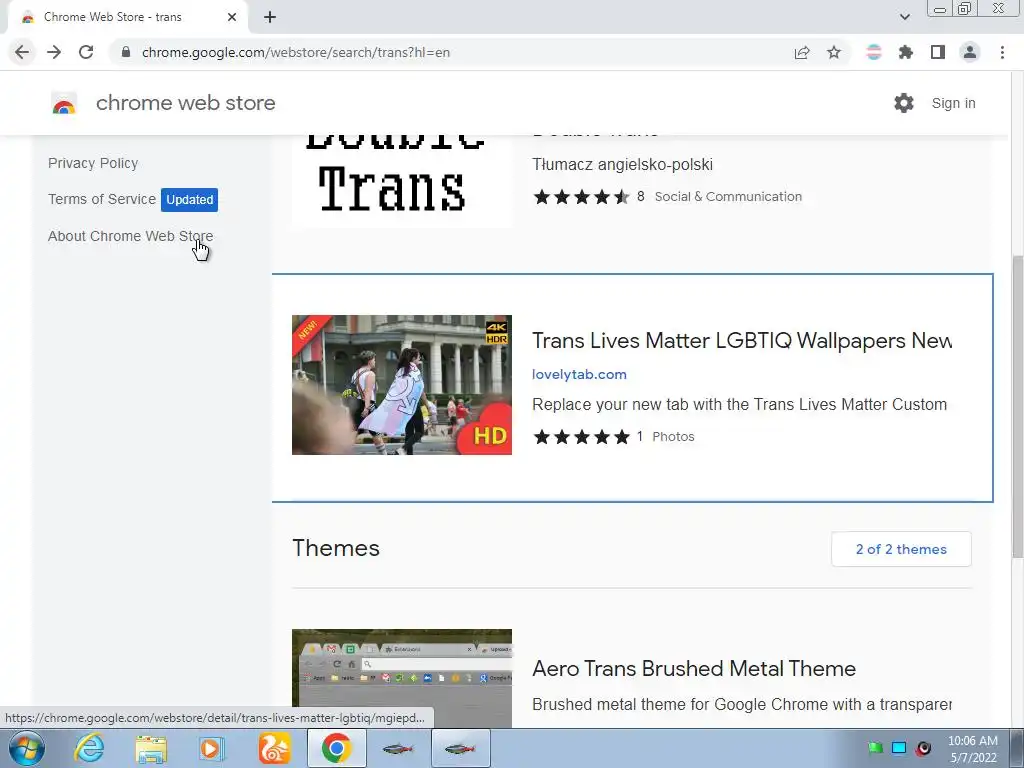Open Aero Trans Brushed Metal Theme title

694,669
